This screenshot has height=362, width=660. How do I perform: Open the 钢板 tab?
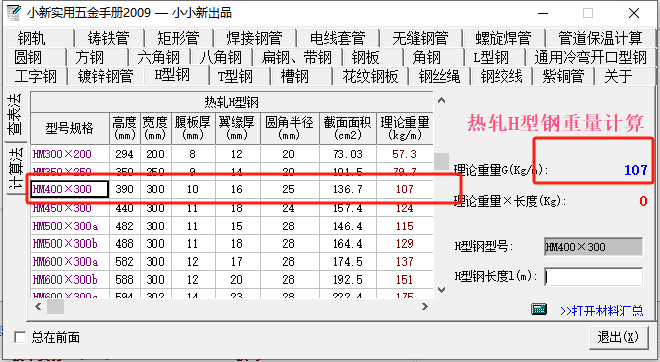pos(365,57)
